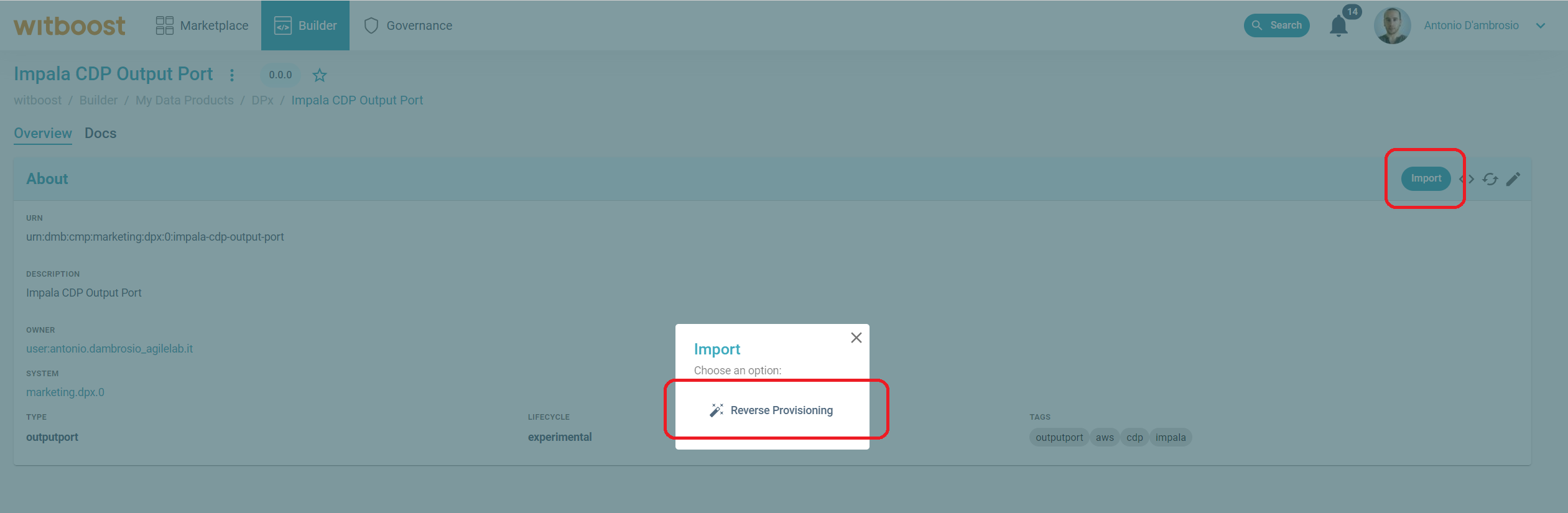Select the Overview tab

coord(43,133)
